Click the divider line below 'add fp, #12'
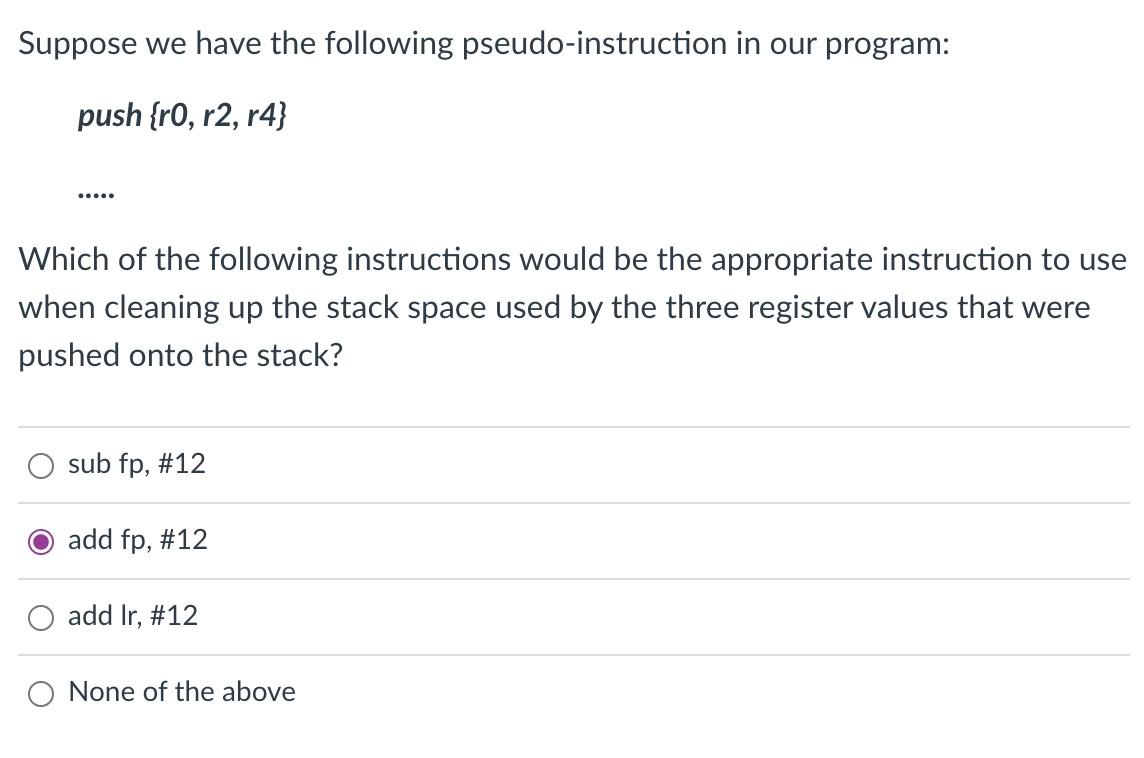Screen dimensions: 1144x758 coord(572,578)
